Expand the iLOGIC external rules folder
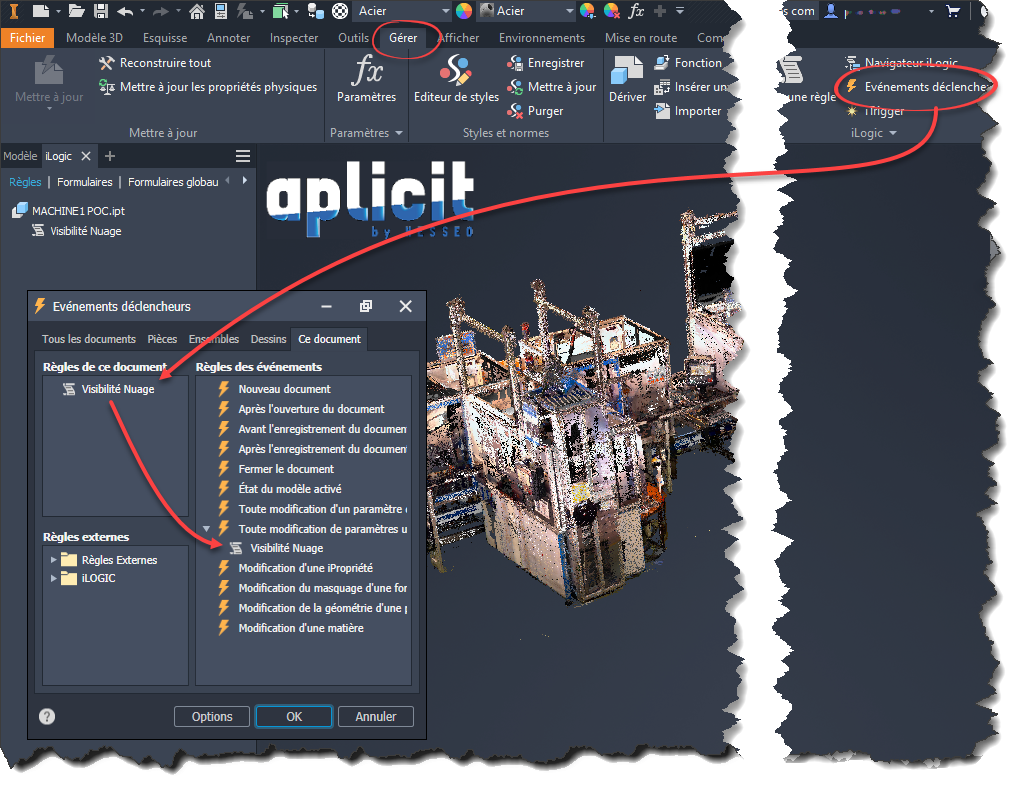The height and width of the screenshot is (789, 1022). pos(54,578)
